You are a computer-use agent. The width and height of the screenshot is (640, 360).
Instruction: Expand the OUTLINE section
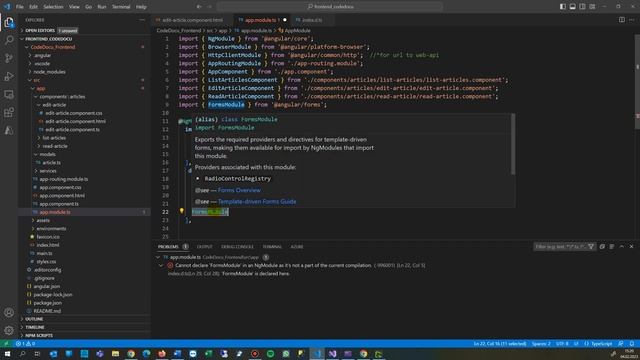point(34,319)
